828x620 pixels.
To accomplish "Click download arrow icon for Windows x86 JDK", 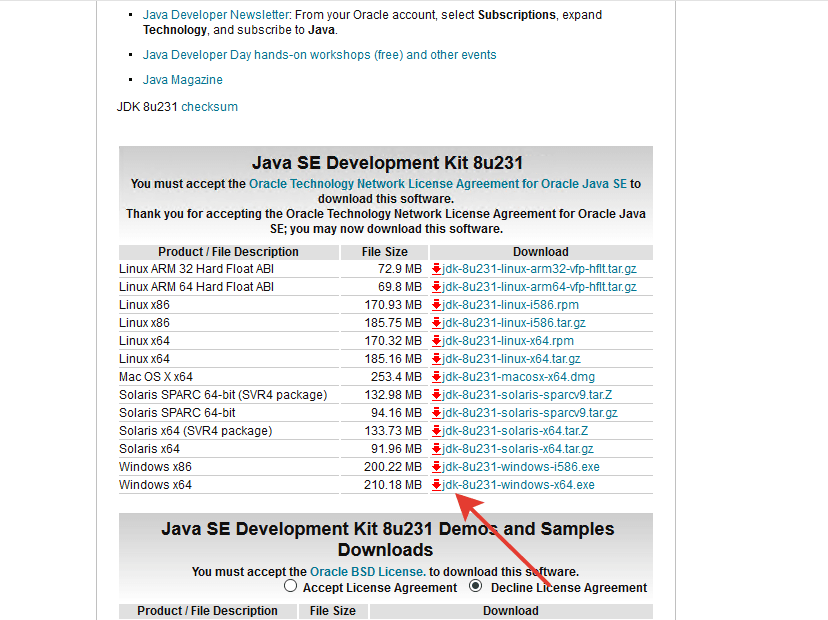I will [437, 467].
